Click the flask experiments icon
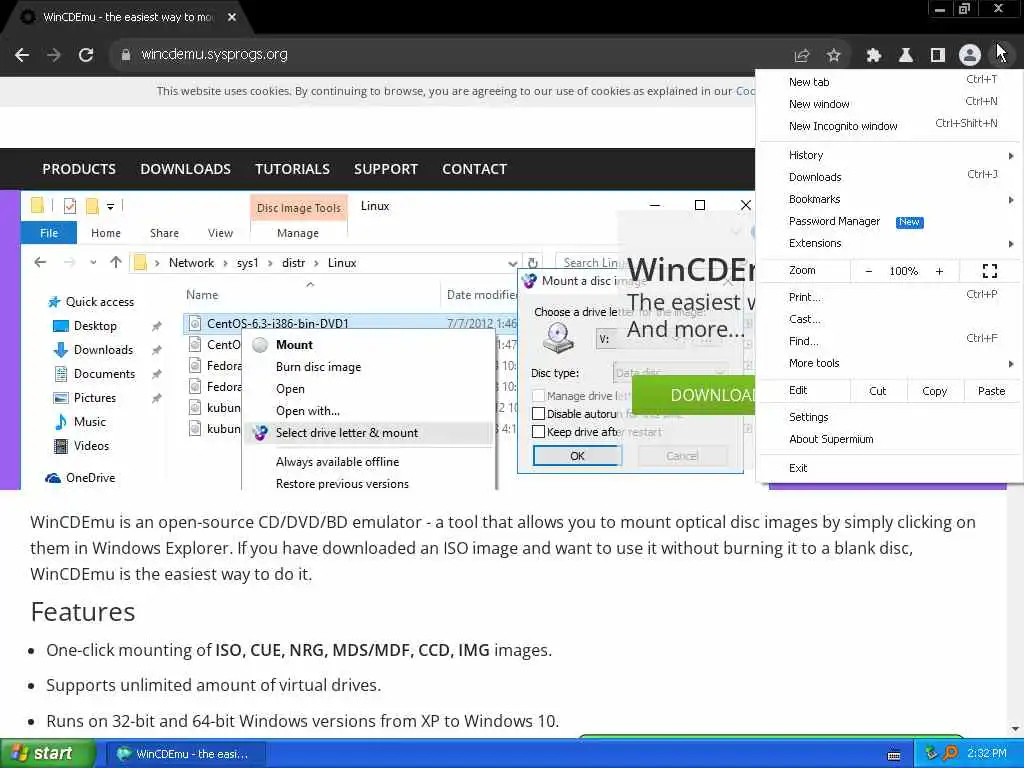This screenshot has height=768, width=1024. [x=906, y=56]
